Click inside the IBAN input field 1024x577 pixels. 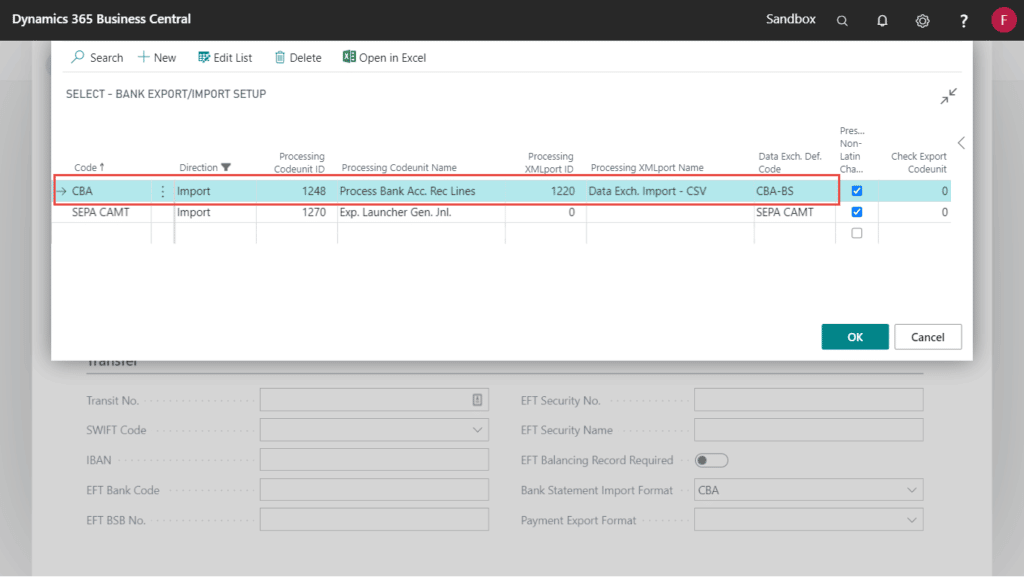[374, 459]
